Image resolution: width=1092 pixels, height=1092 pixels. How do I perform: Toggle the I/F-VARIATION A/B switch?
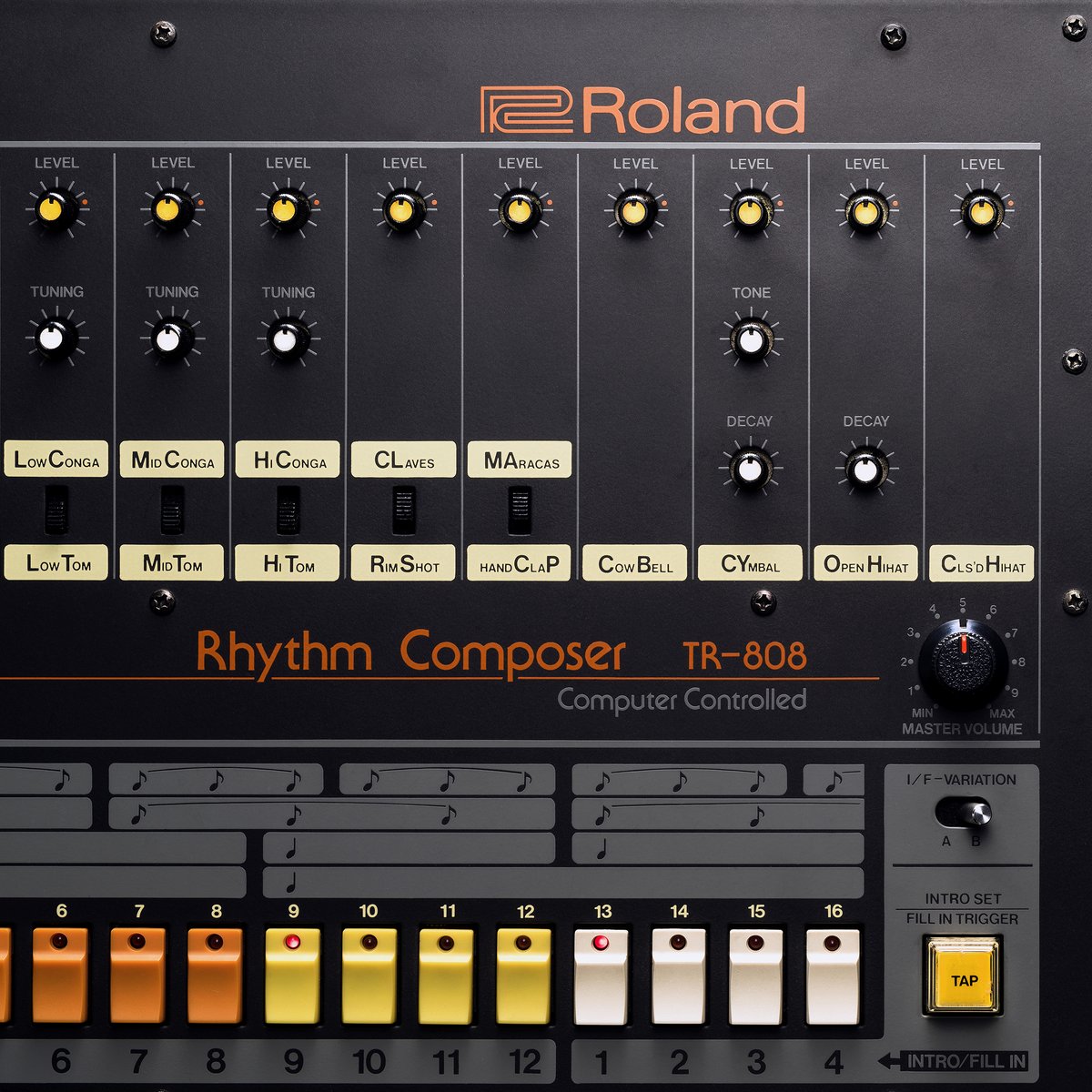pos(963,812)
